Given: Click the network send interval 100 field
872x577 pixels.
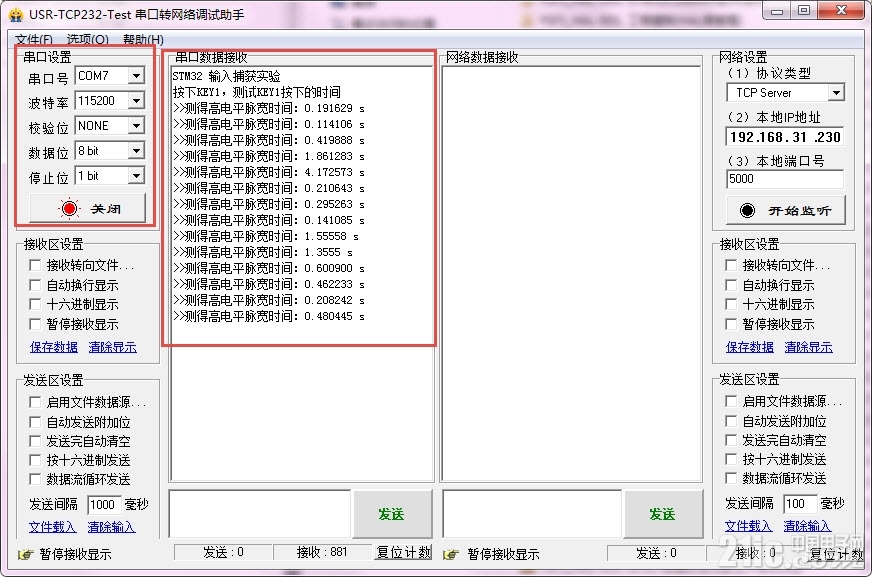Looking at the screenshot, I should [x=800, y=504].
